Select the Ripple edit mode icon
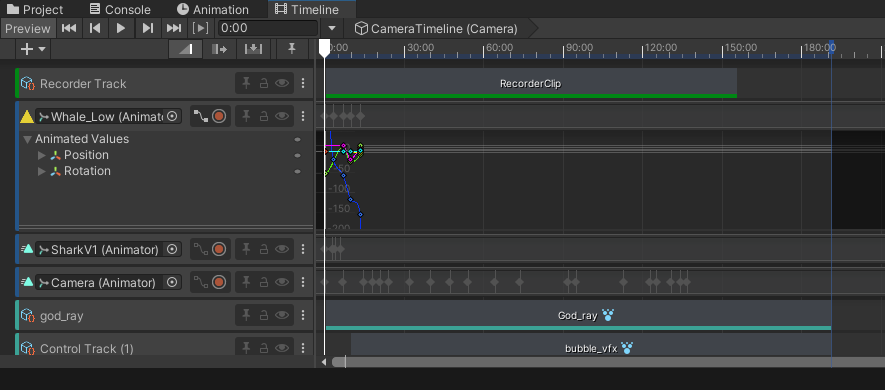The height and width of the screenshot is (390, 885). [x=219, y=50]
